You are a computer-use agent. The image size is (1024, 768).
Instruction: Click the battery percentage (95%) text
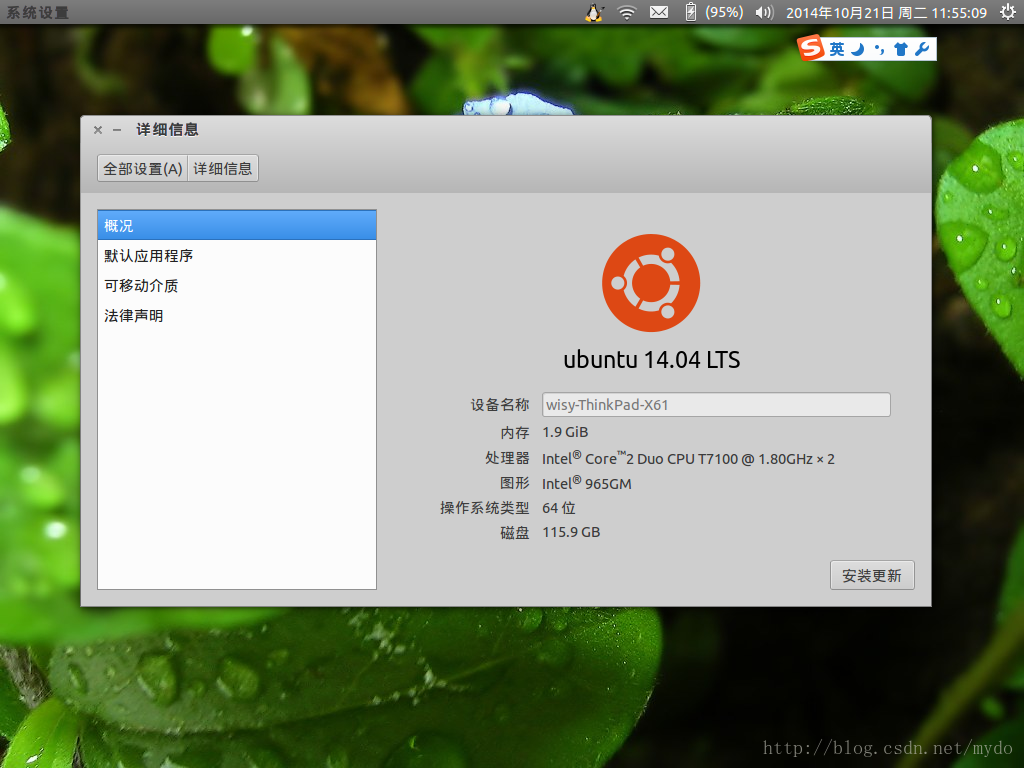724,12
